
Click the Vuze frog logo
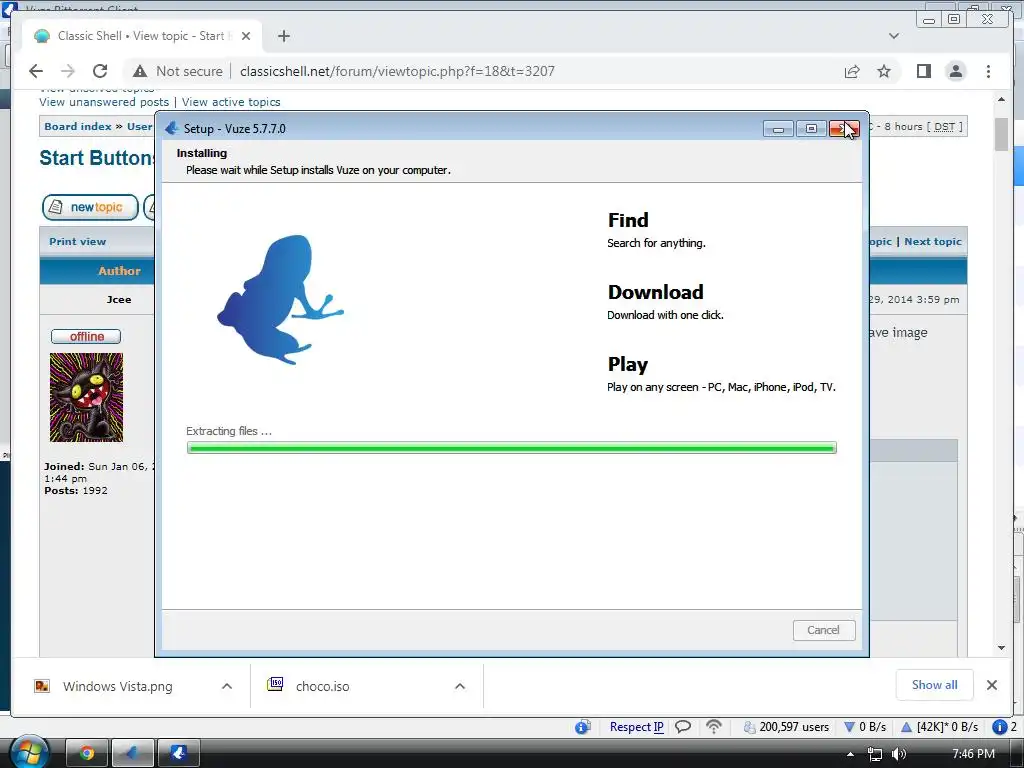[281, 299]
